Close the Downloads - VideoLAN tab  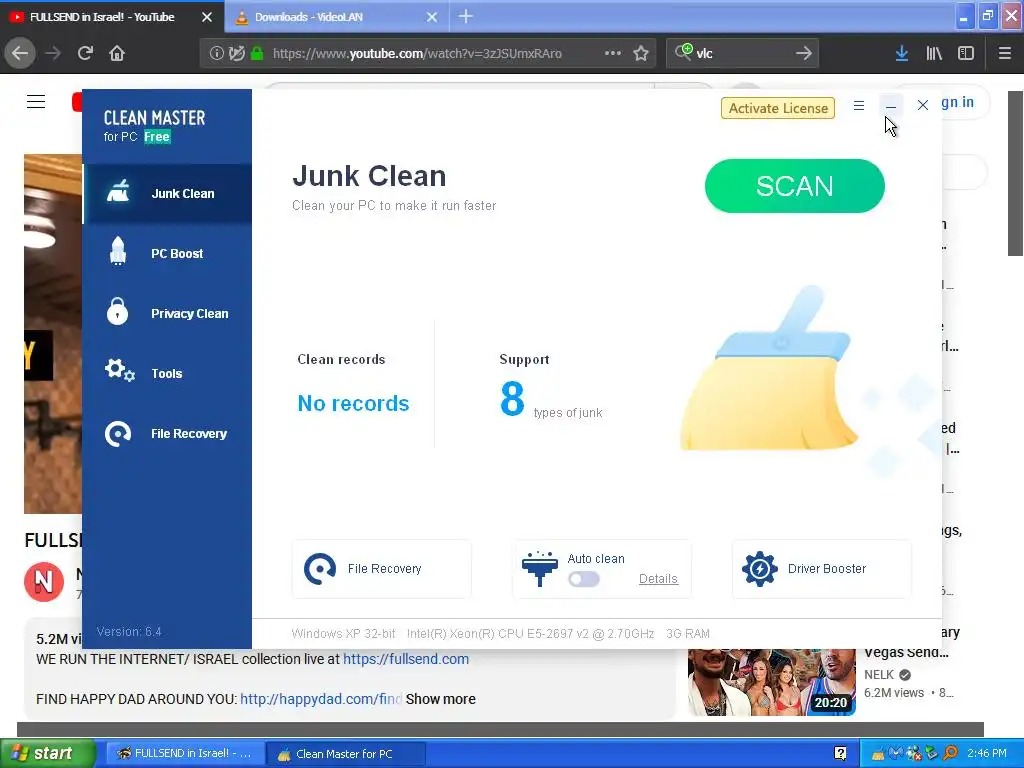pyautogui.click(x=432, y=17)
